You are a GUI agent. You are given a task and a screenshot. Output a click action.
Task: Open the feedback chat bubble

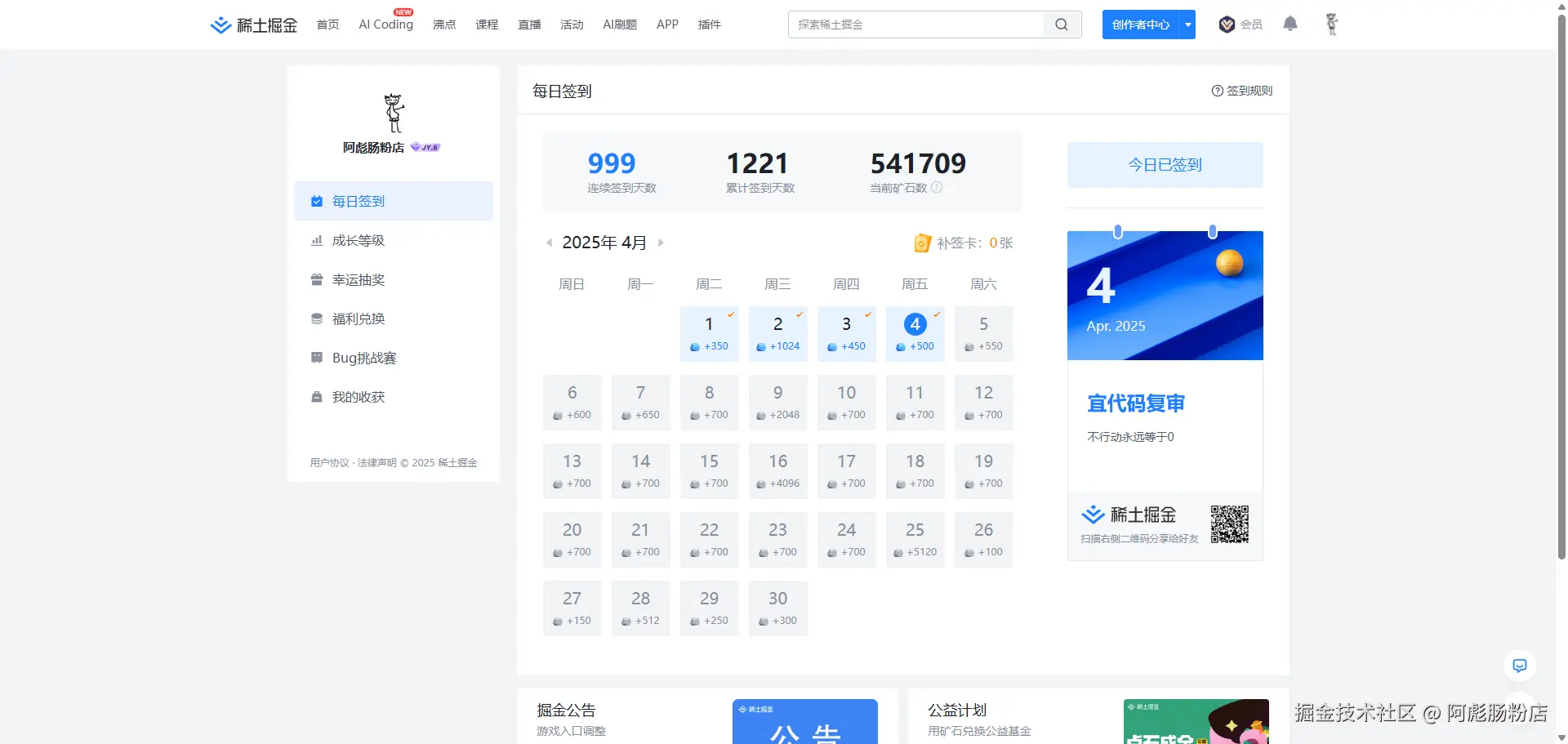1520,666
